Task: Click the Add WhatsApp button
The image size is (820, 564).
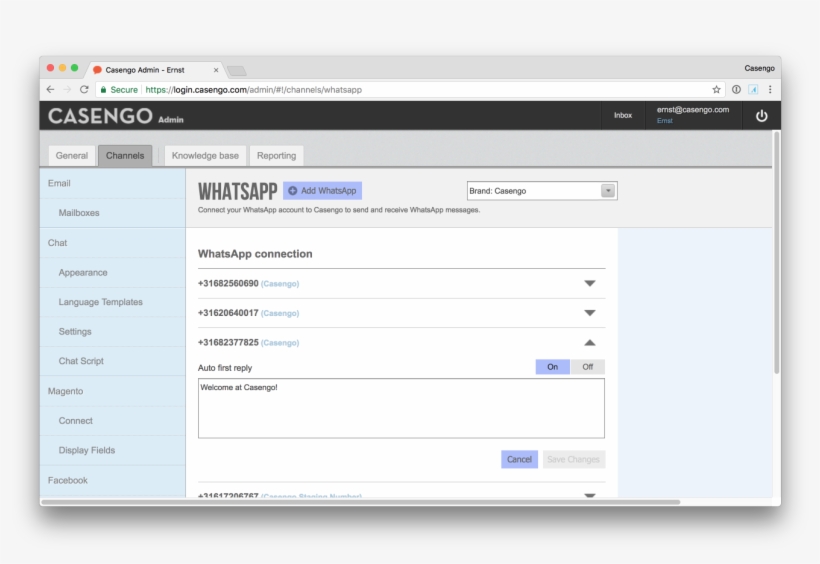Action: pyautogui.click(x=322, y=190)
